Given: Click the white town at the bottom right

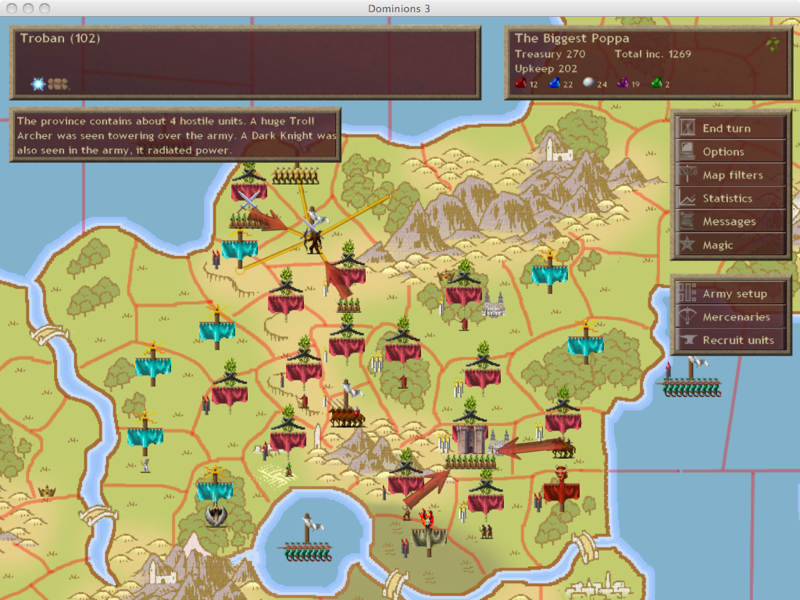Looking at the screenshot, I should [596, 587].
